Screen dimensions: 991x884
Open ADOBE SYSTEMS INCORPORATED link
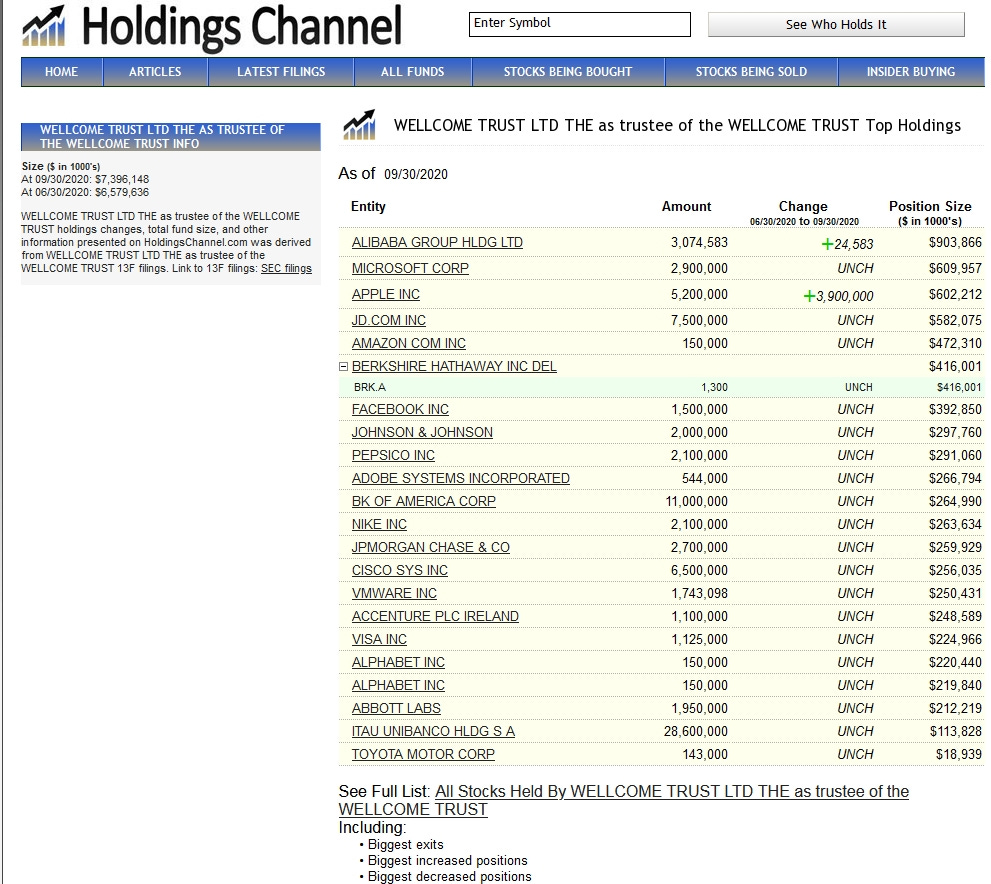point(461,479)
